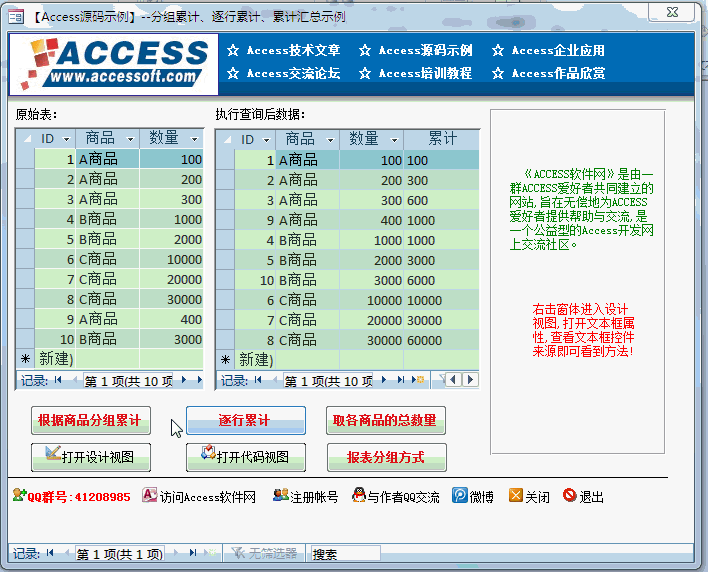This screenshot has height=572, width=708.
Task: Click 逐行累计 button
Action: click(x=246, y=421)
